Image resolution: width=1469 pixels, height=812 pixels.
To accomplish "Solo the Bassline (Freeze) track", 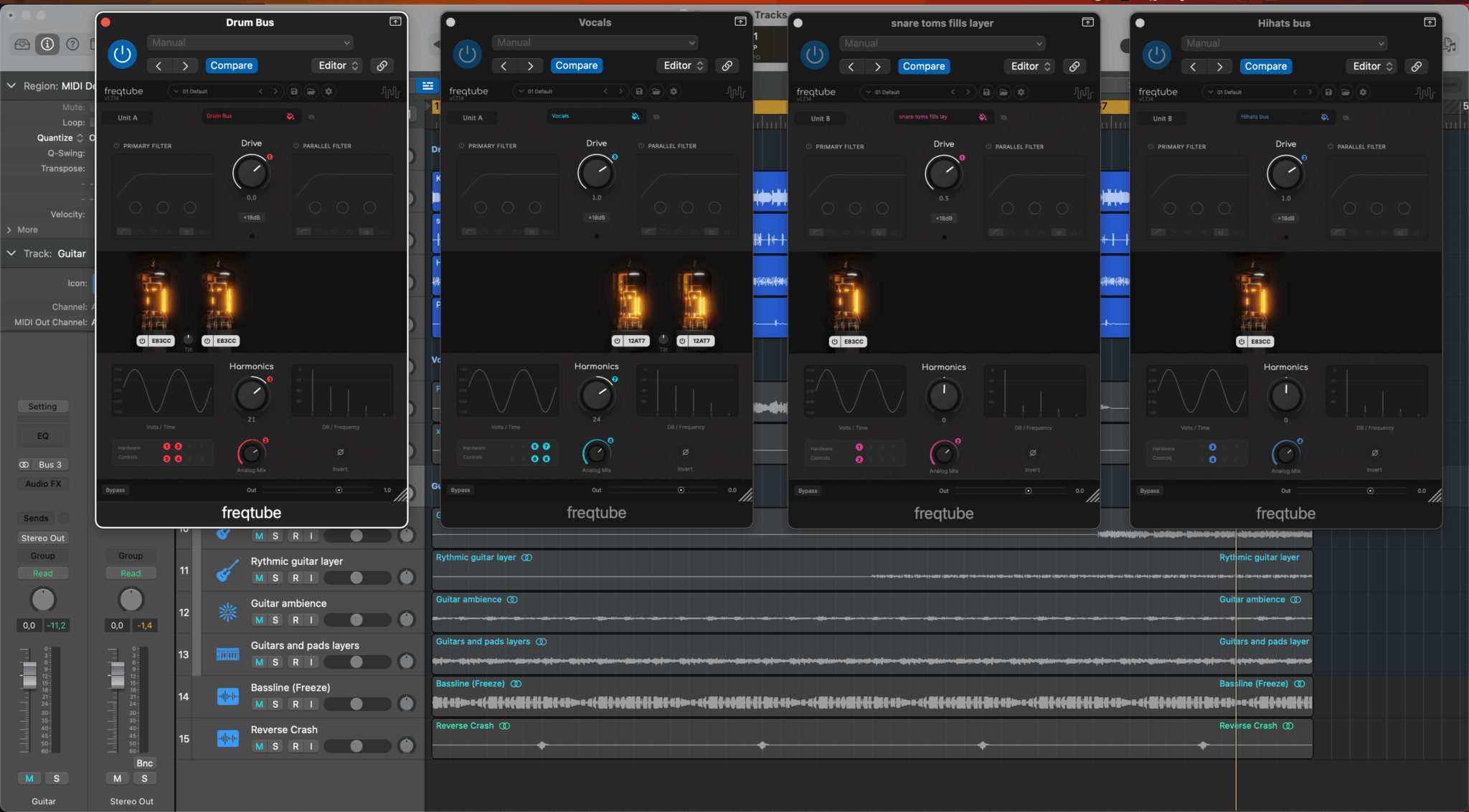I will coord(275,704).
